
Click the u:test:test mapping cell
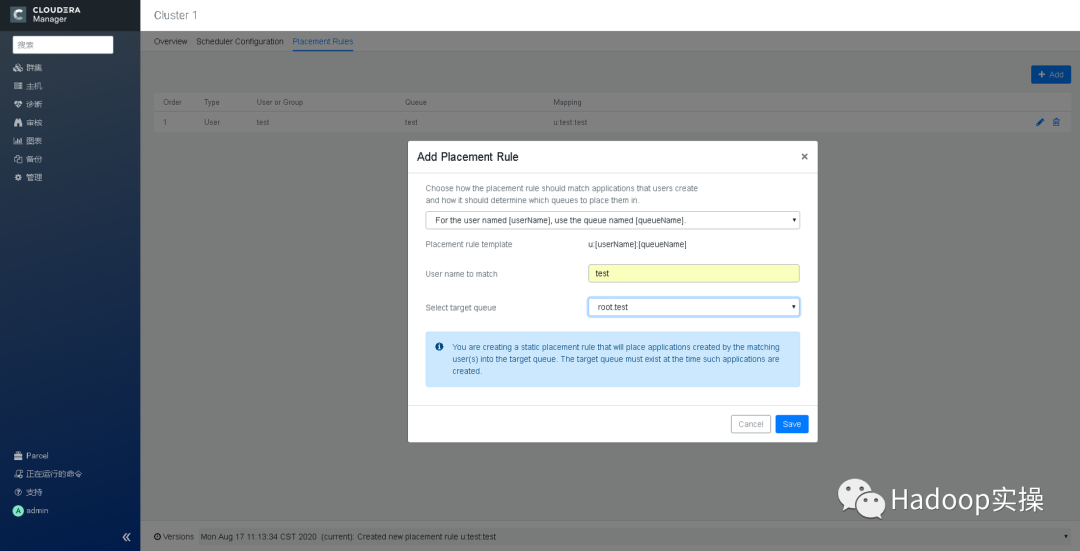tap(570, 123)
